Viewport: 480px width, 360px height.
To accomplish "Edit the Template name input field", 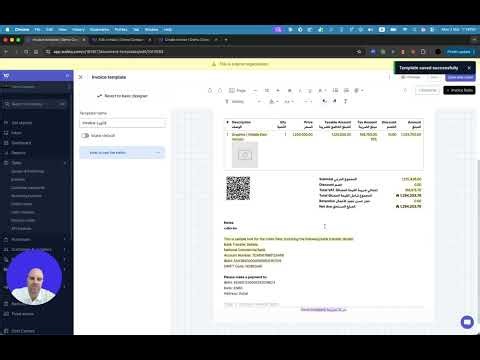I will (122, 123).
